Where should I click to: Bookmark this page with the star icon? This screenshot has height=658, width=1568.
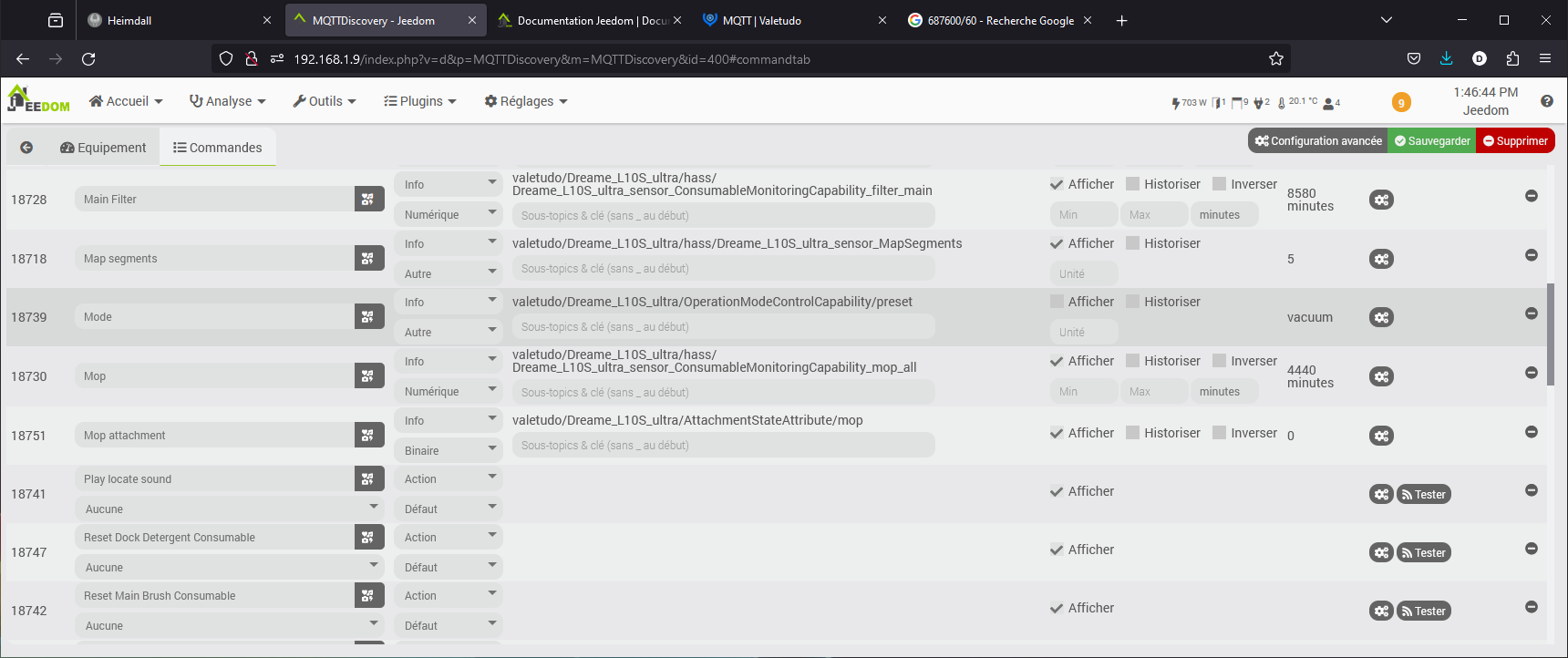(x=1275, y=59)
